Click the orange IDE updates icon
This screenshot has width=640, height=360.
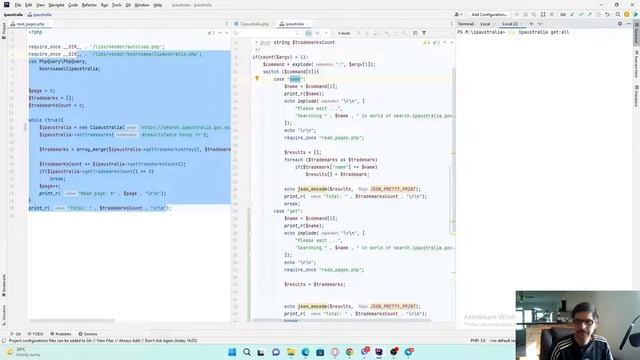tap(627, 15)
